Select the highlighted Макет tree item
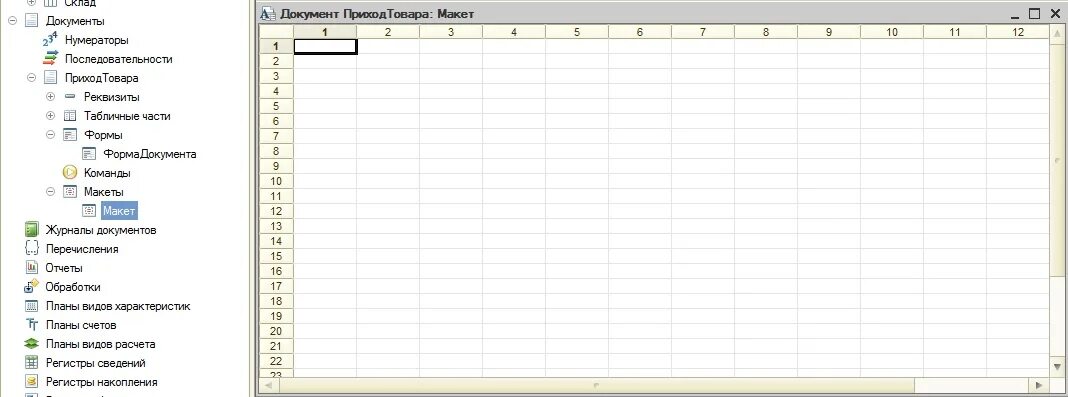The width and height of the screenshot is (1068, 397). click(119, 211)
